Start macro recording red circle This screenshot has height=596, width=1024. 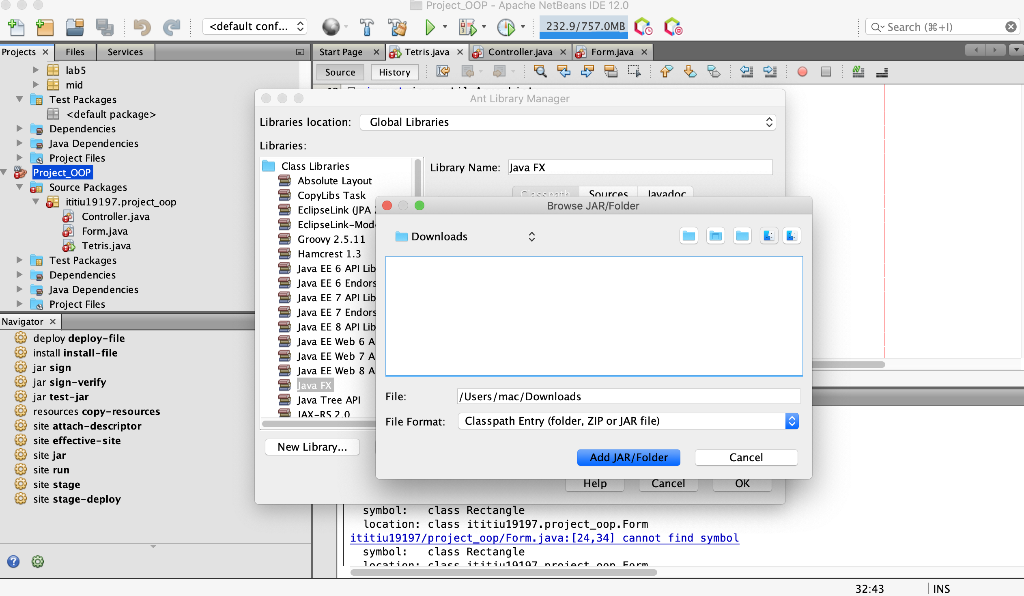[803, 72]
